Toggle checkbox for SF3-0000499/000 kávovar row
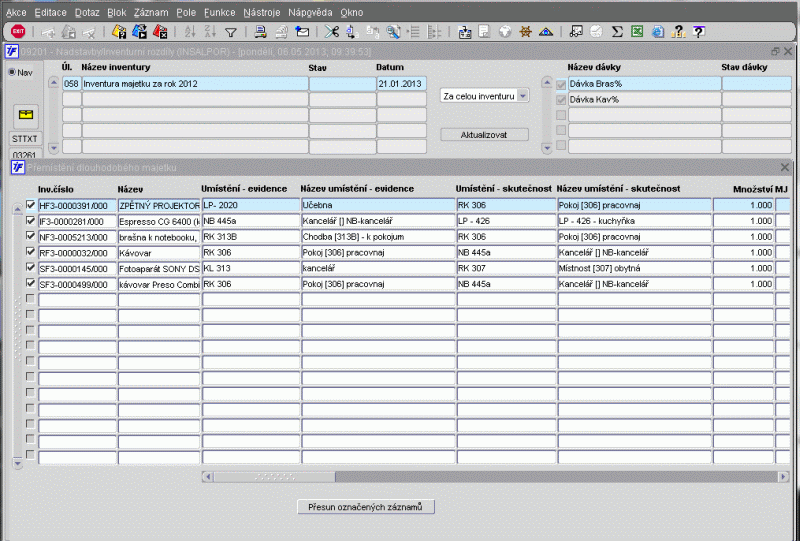 pyautogui.click(x=30, y=284)
